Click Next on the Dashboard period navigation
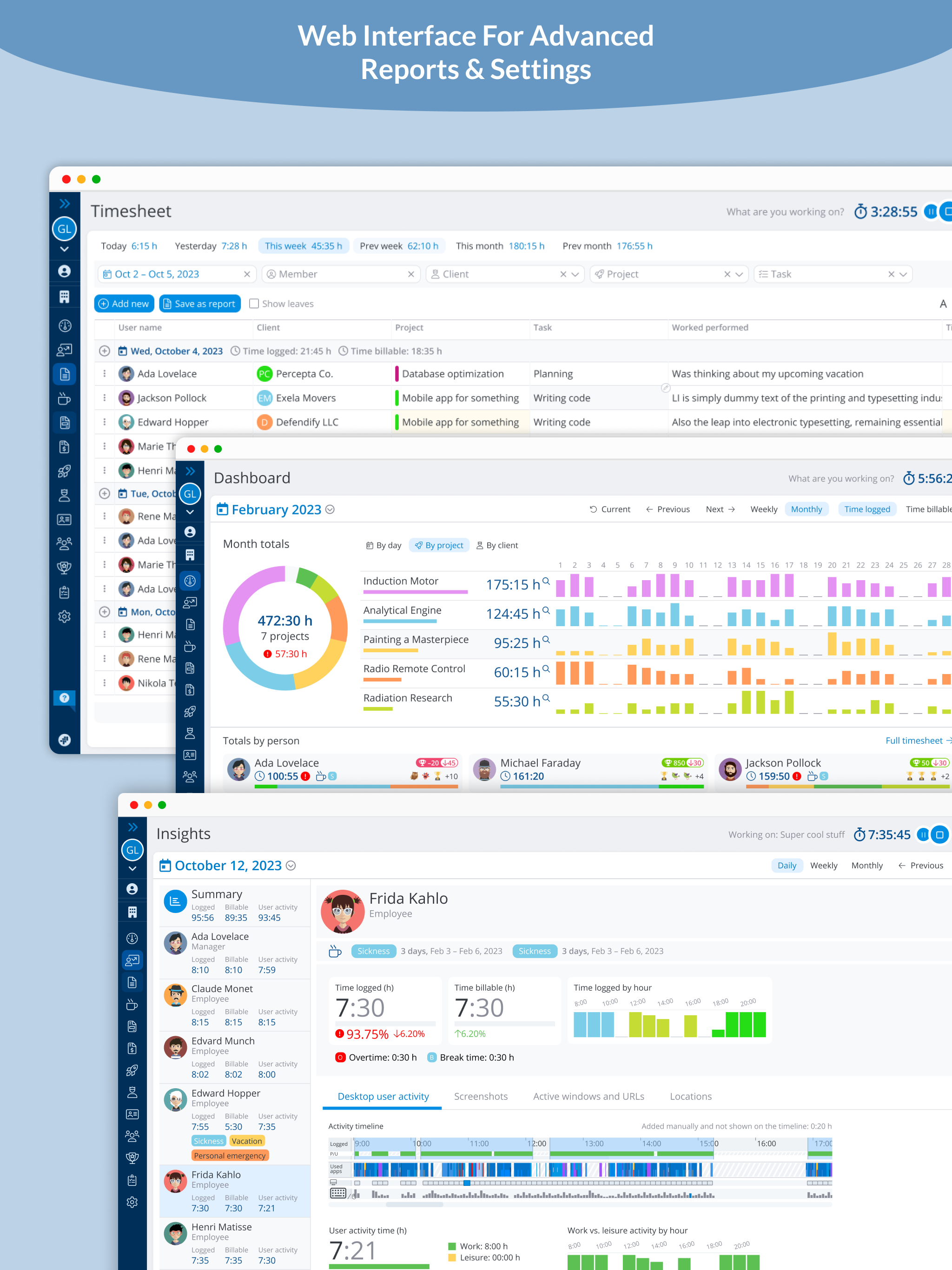This screenshot has width=952, height=1270. pos(720,509)
